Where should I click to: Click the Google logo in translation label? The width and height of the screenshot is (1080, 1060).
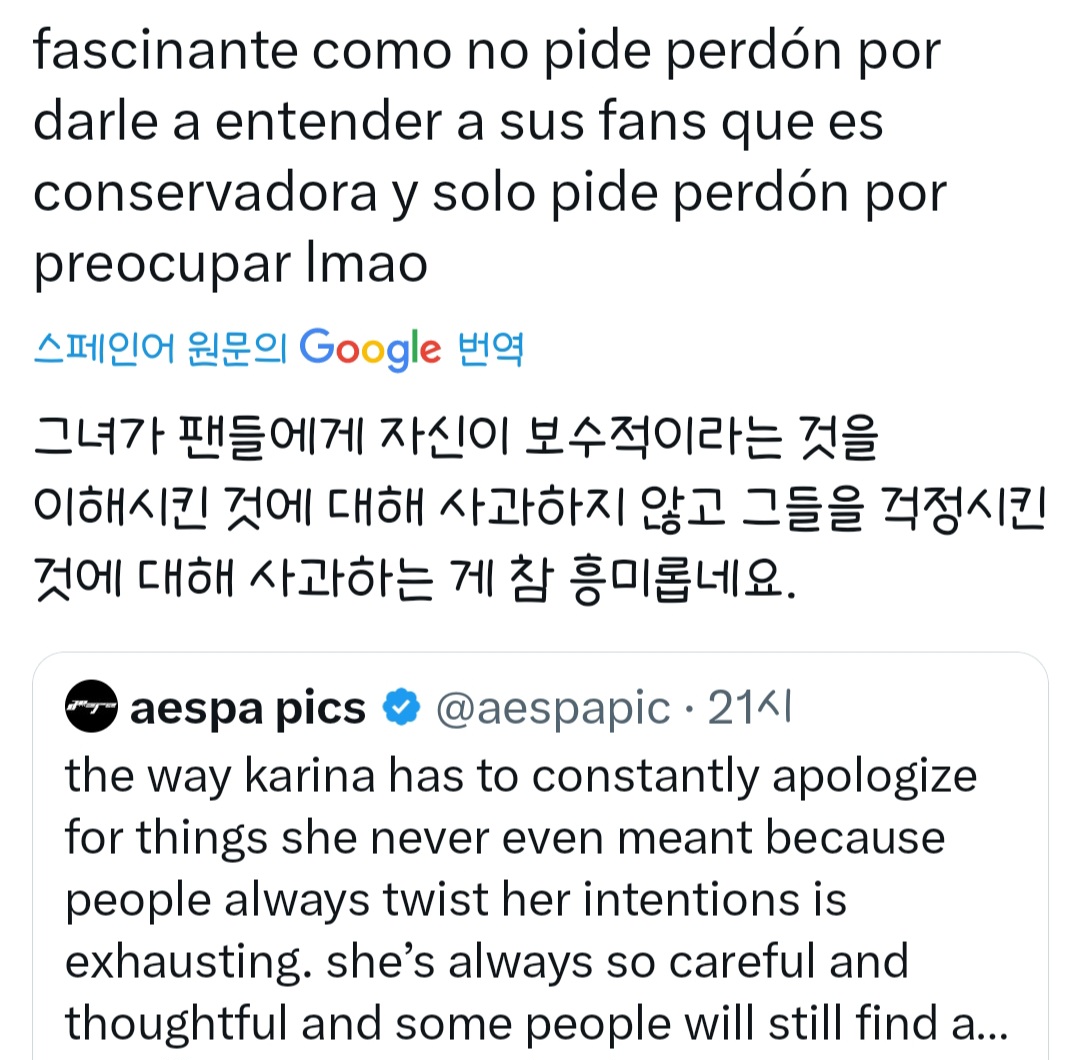pyautogui.click(x=369, y=348)
